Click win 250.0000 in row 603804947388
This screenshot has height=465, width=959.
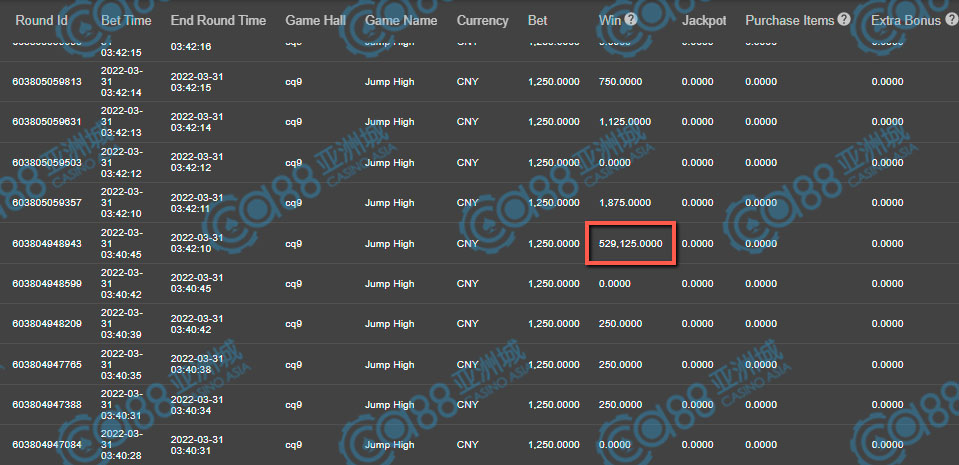tap(620, 404)
